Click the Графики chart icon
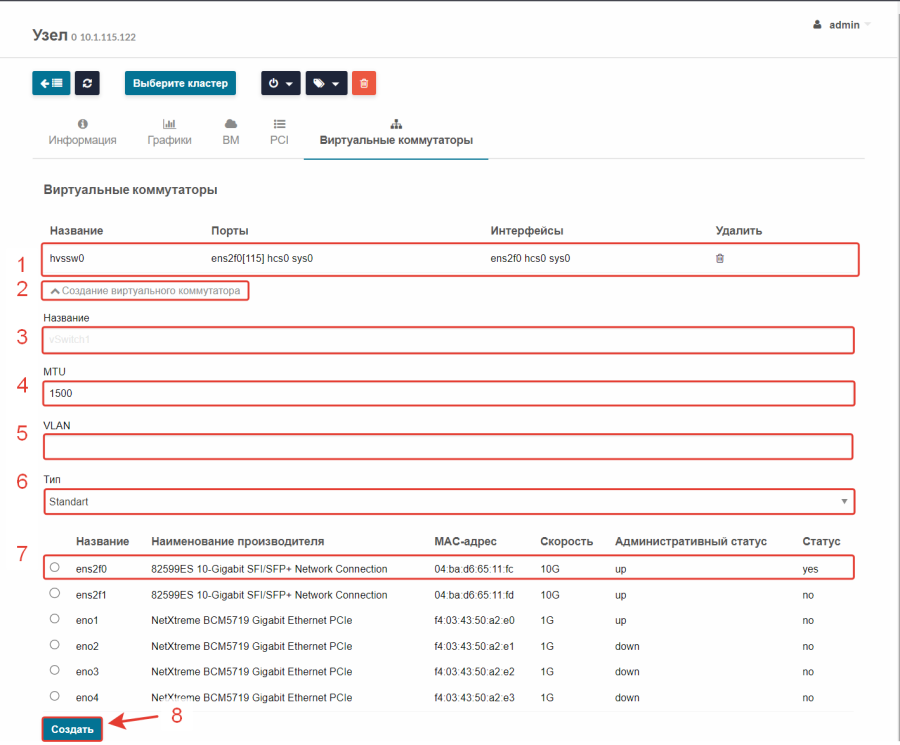Viewport: 900px width, 745px height. (169, 124)
